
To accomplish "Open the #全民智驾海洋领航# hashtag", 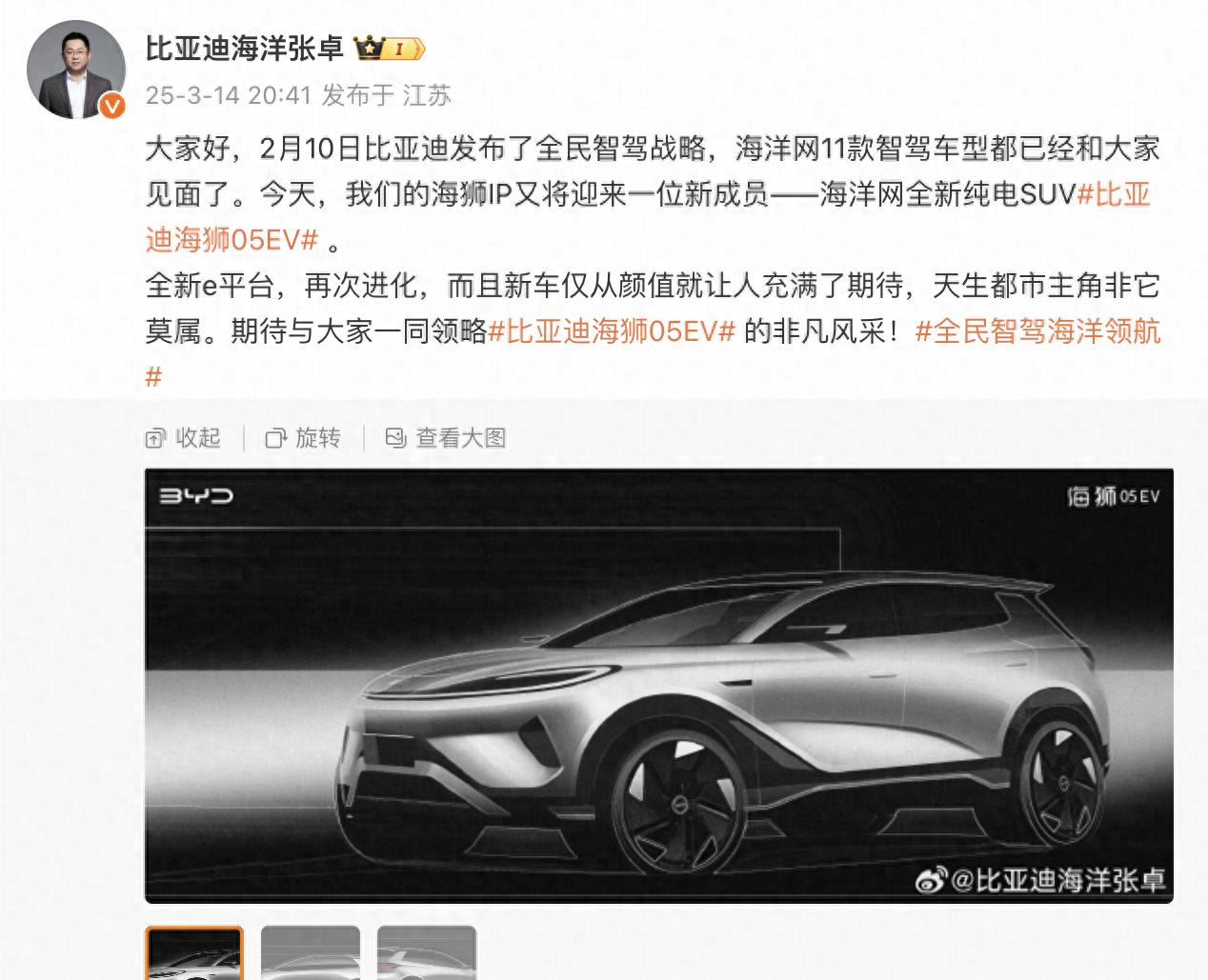I will (x=654, y=354).
